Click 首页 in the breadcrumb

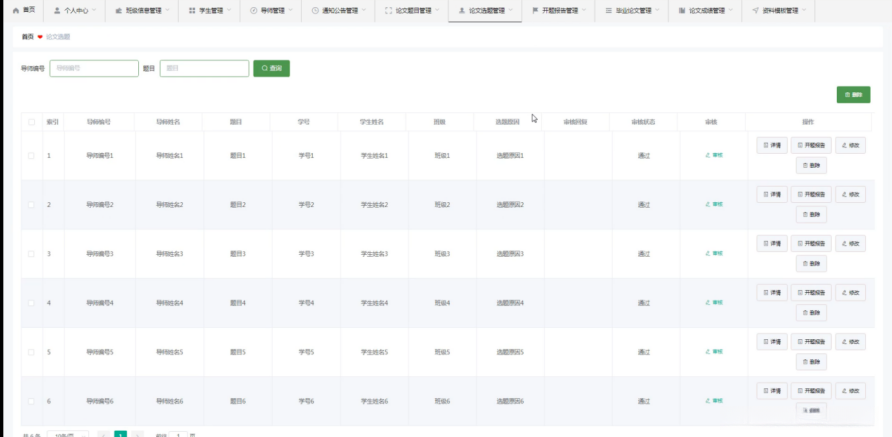(x=27, y=37)
